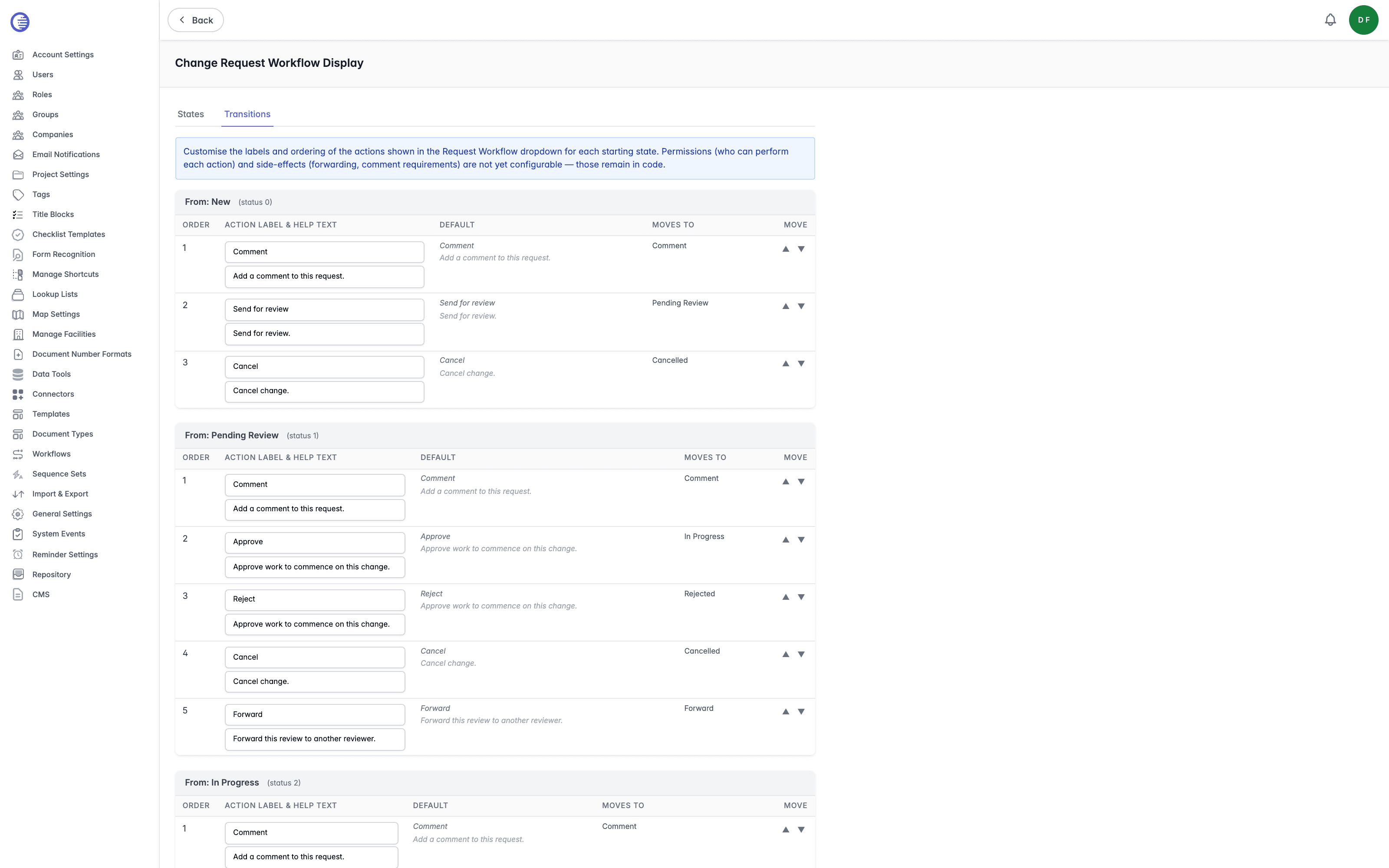Click 'In Progress' in Moves To column
1389x868 pixels.
click(704, 536)
